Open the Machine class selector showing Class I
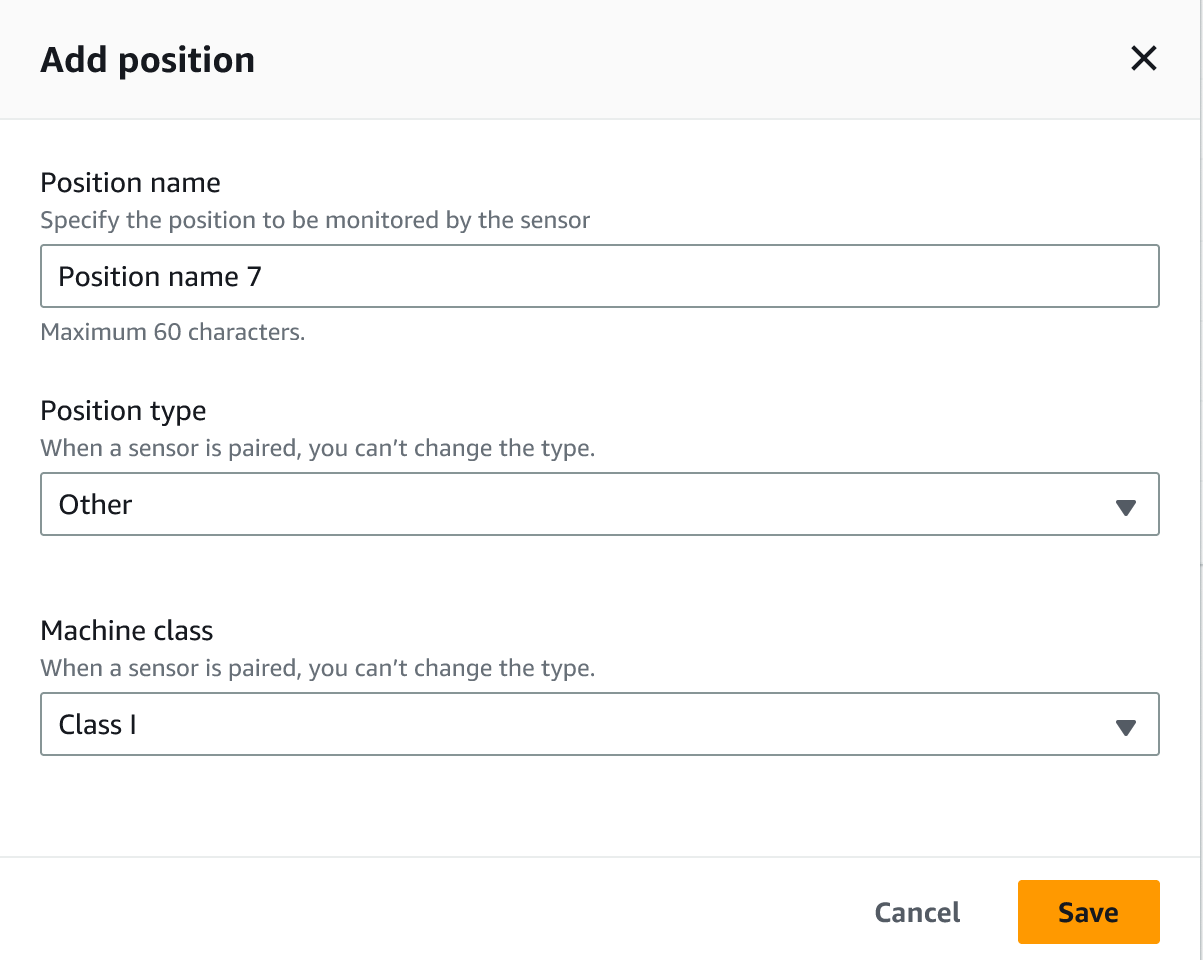This screenshot has height=960, width=1203. tap(600, 724)
